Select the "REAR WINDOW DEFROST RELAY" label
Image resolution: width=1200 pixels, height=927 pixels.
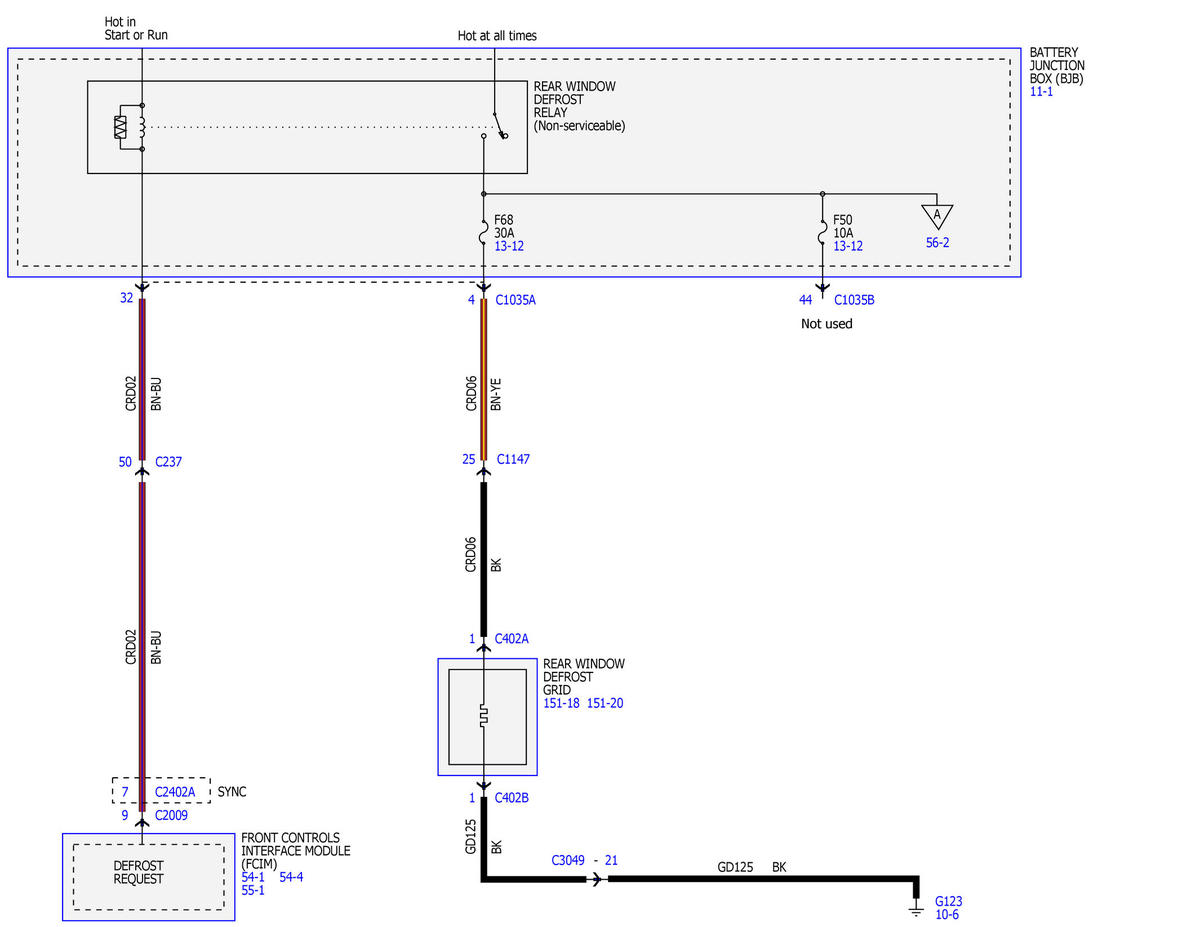pos(575,100)
